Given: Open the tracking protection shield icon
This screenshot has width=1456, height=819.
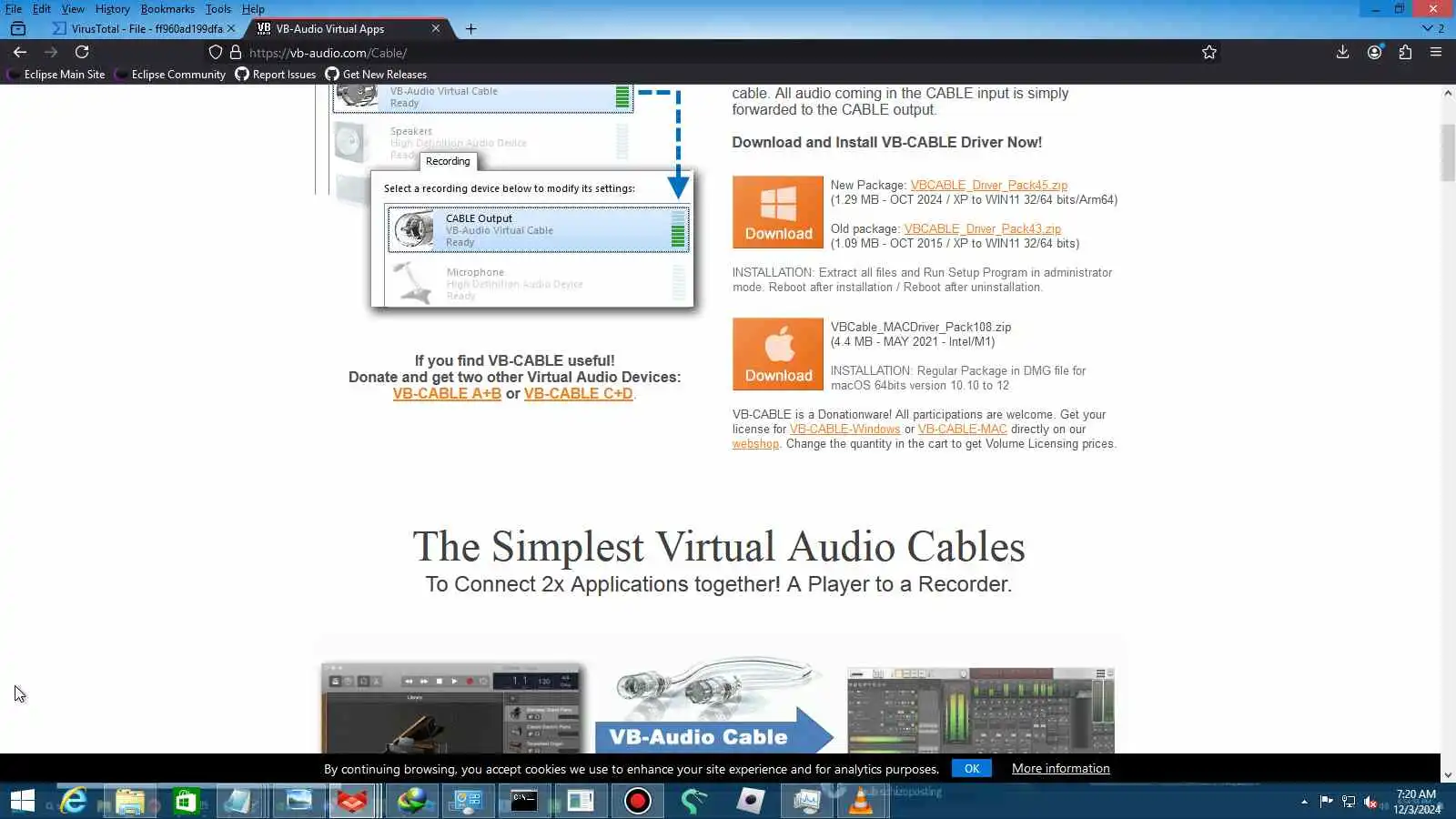Looking at the screenshot, I should [216, 52].
